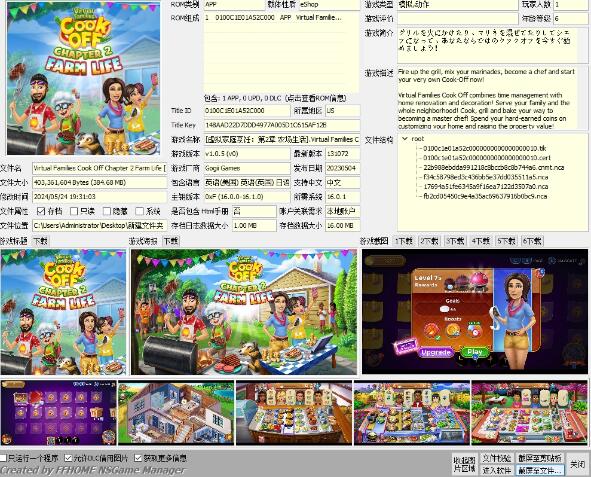This screenshot has height=477, width=591.
Task: Toggle the 隐藏 hidden attribute checkbox
Action: 107,211
